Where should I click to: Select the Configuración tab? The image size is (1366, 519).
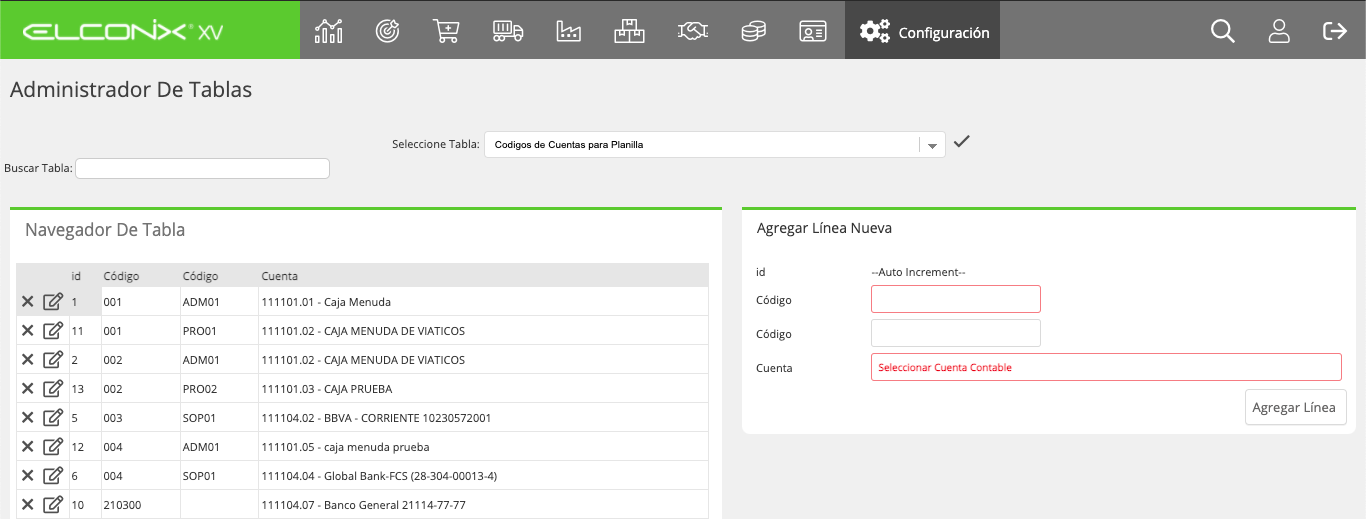coord(923,31)
